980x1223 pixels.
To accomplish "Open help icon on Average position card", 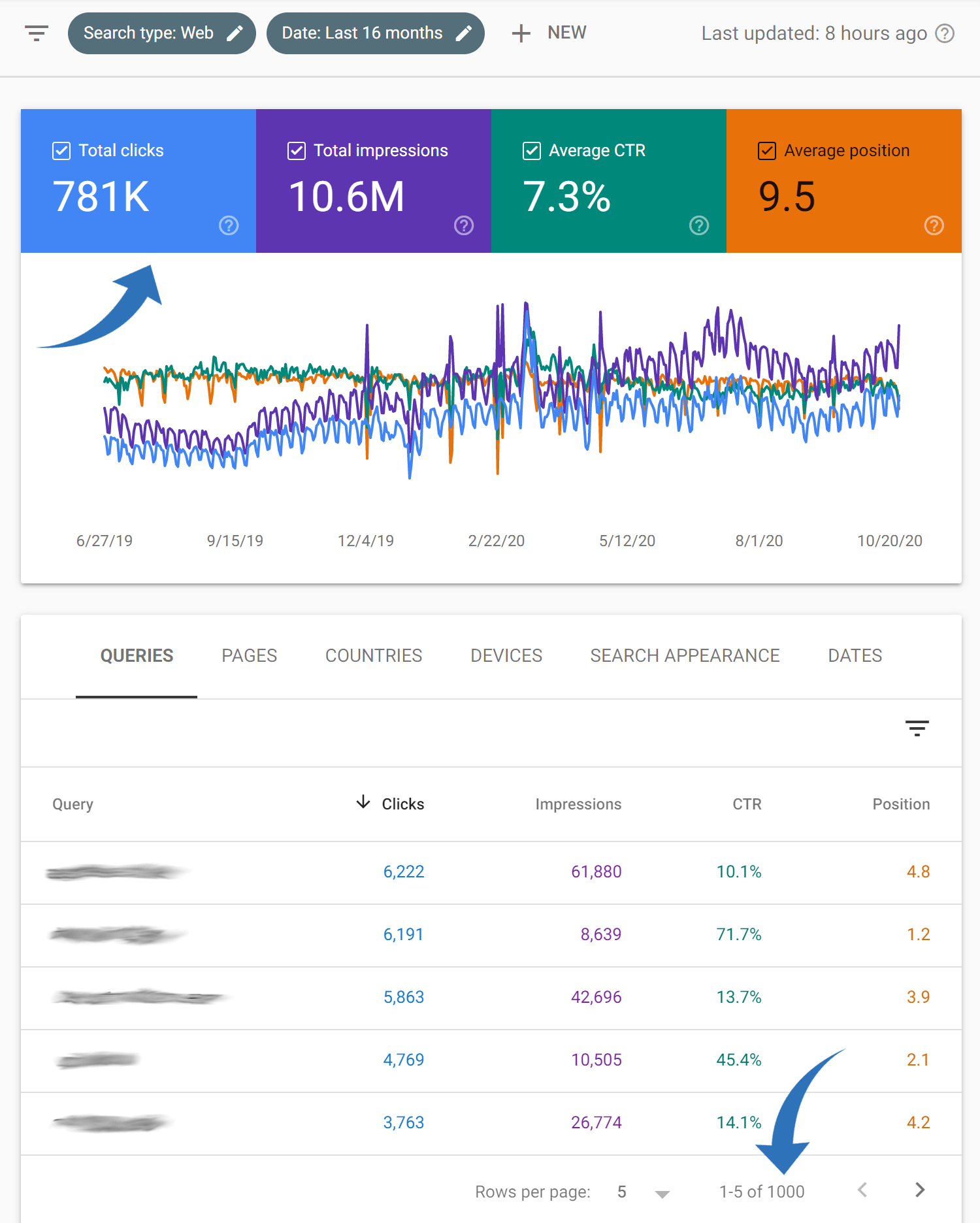I will [x=934, y=225].
